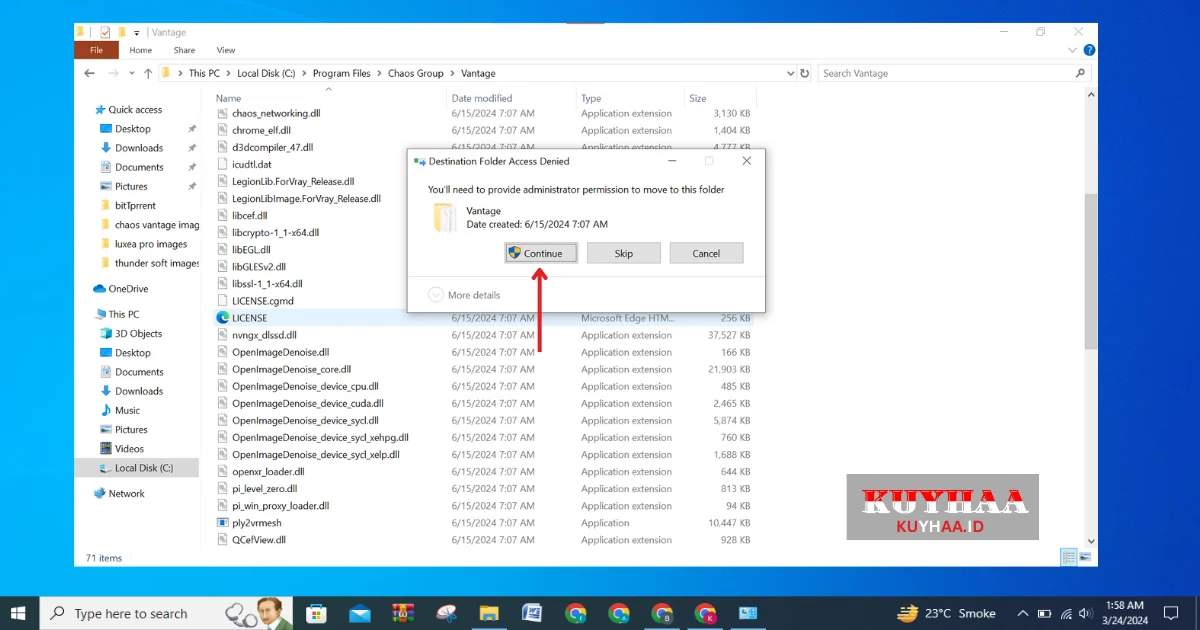Screen dimensions: 1200x630
Task: Go up one folder level arrow
Action: [148, 73]
